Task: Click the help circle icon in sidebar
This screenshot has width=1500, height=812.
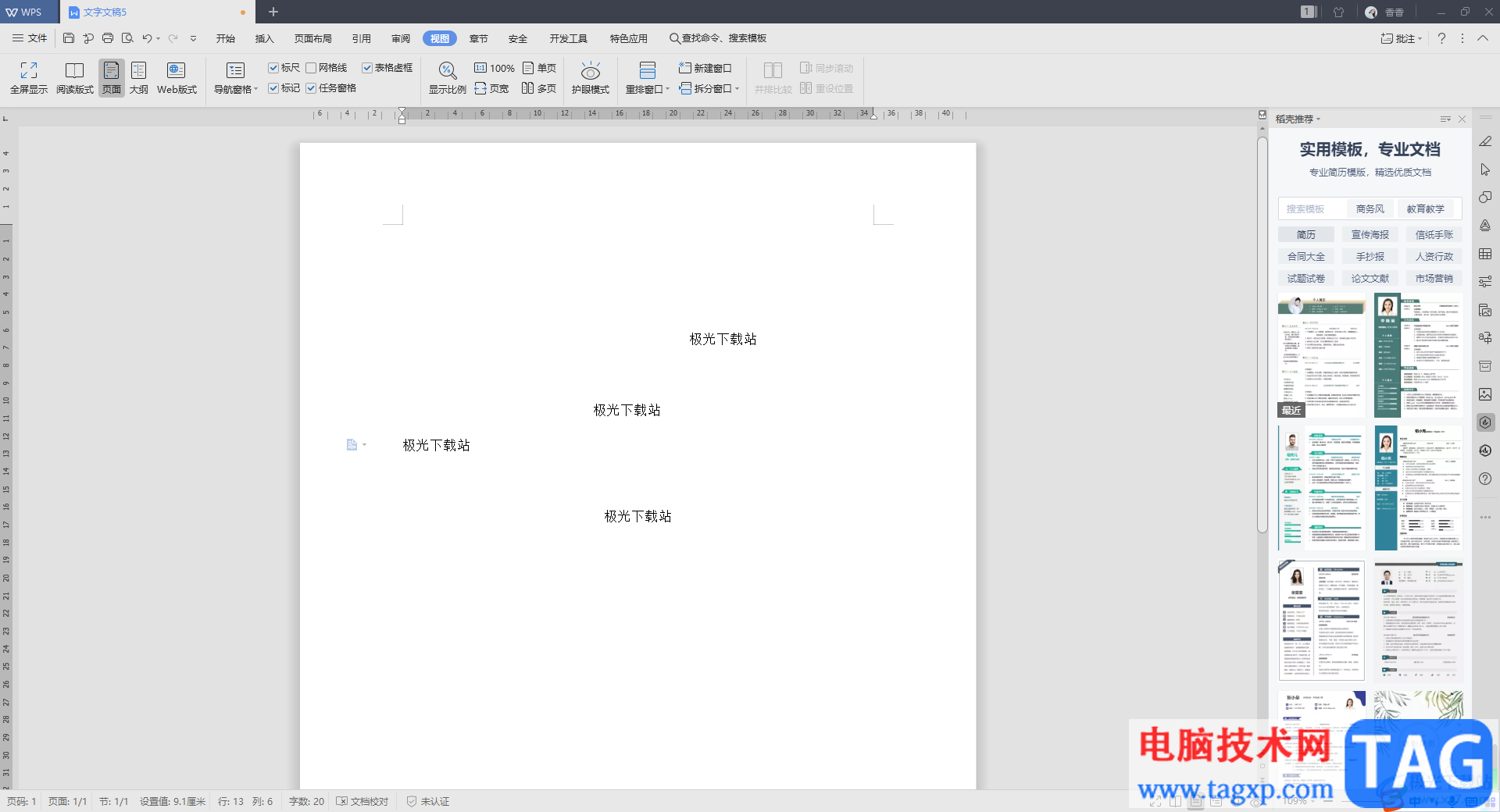Action: pyautogui.click(x=1485, y=479)
